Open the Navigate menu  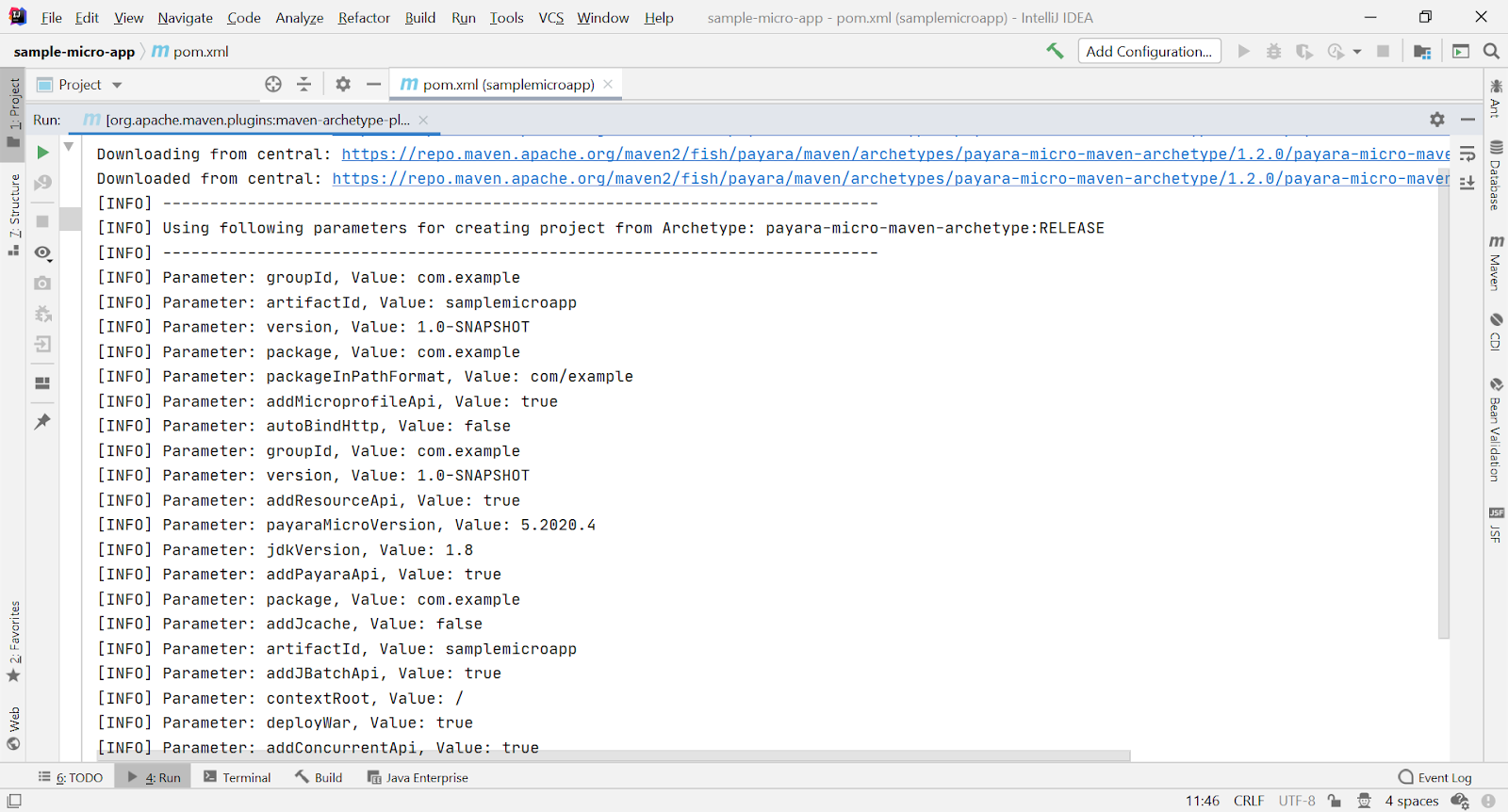pos(185,18)
